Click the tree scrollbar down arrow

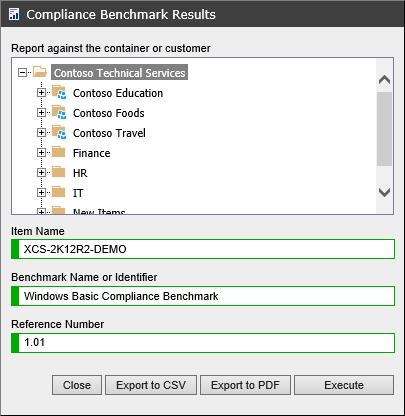click(x=384, y=192)
